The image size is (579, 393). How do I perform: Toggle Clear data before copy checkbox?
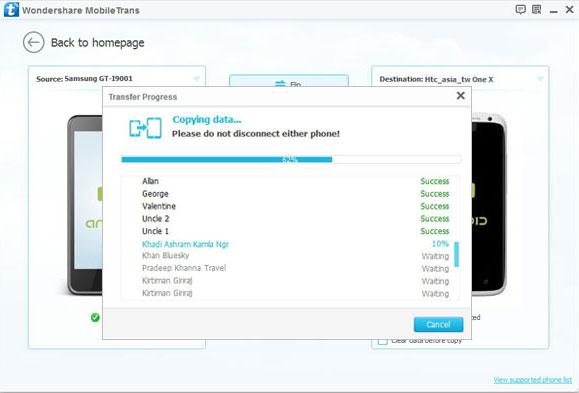pyautogui.click(x=383, y=341)
